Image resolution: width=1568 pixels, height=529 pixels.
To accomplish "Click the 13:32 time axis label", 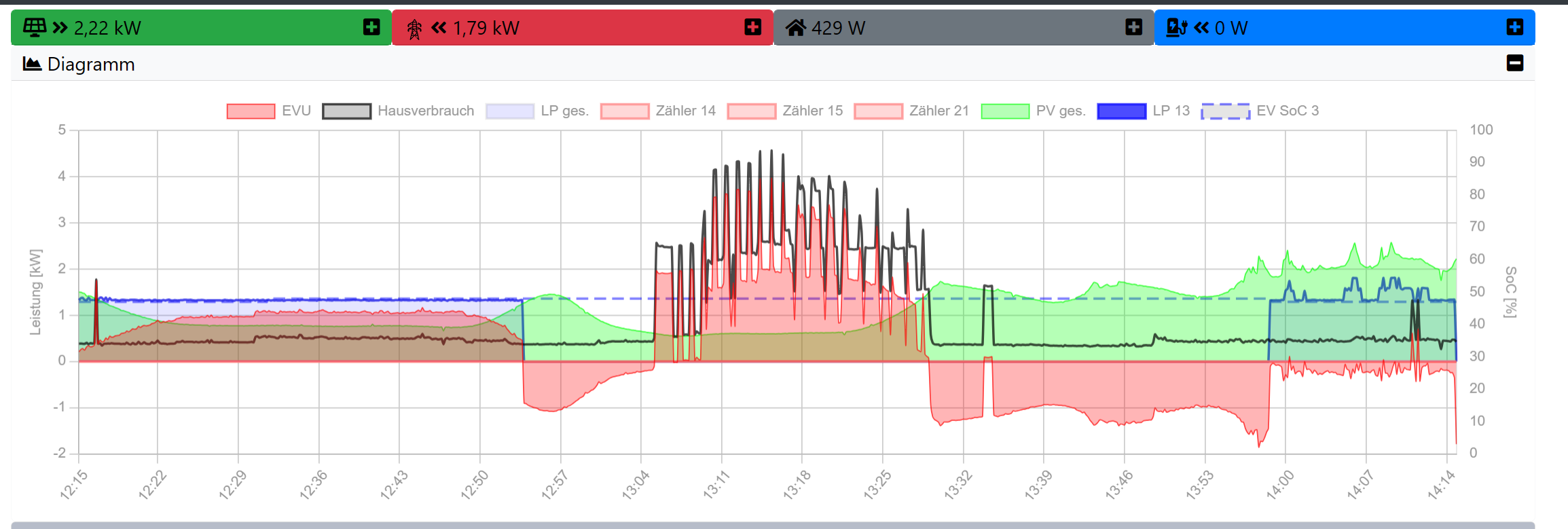I will tap(958, 485).
